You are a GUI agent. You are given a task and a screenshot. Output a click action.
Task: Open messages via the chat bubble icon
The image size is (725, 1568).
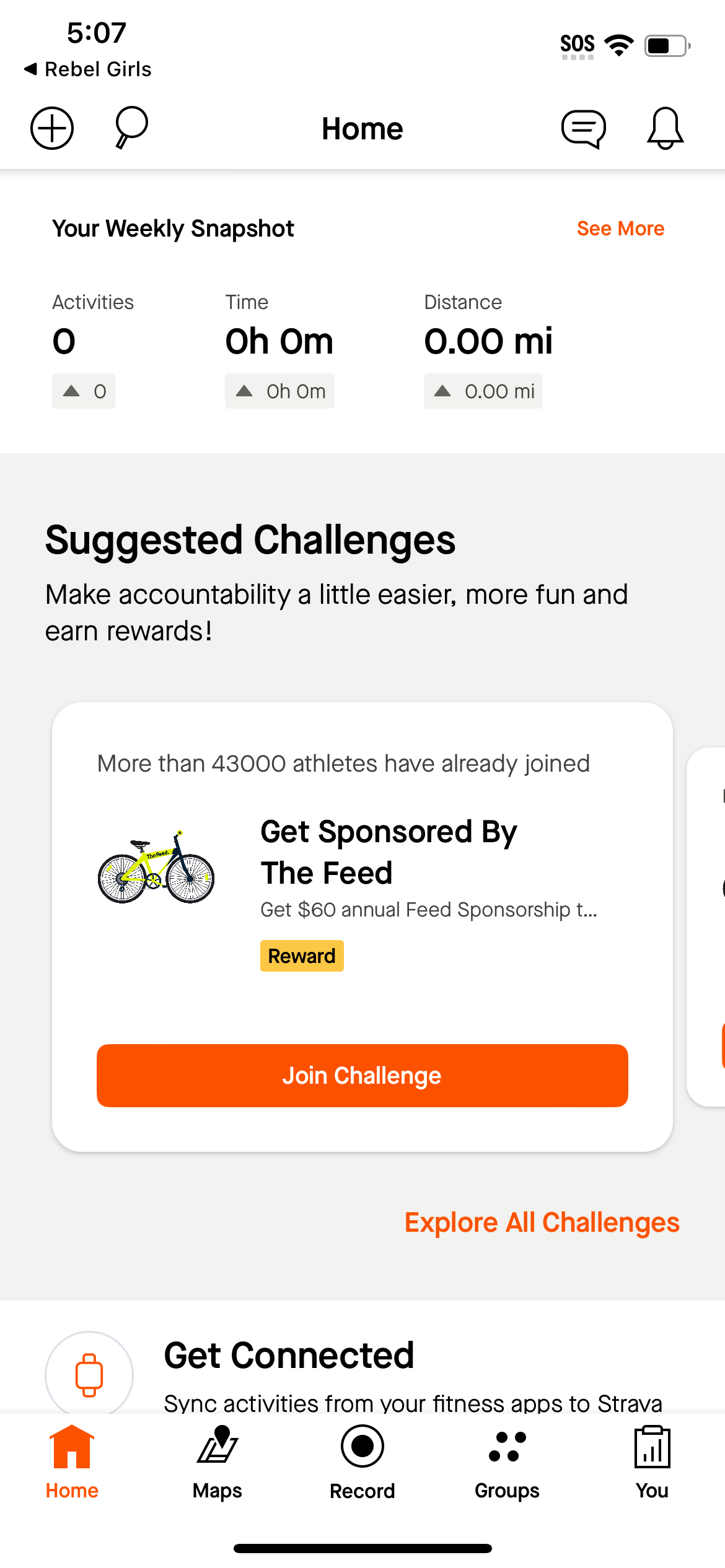583,128
